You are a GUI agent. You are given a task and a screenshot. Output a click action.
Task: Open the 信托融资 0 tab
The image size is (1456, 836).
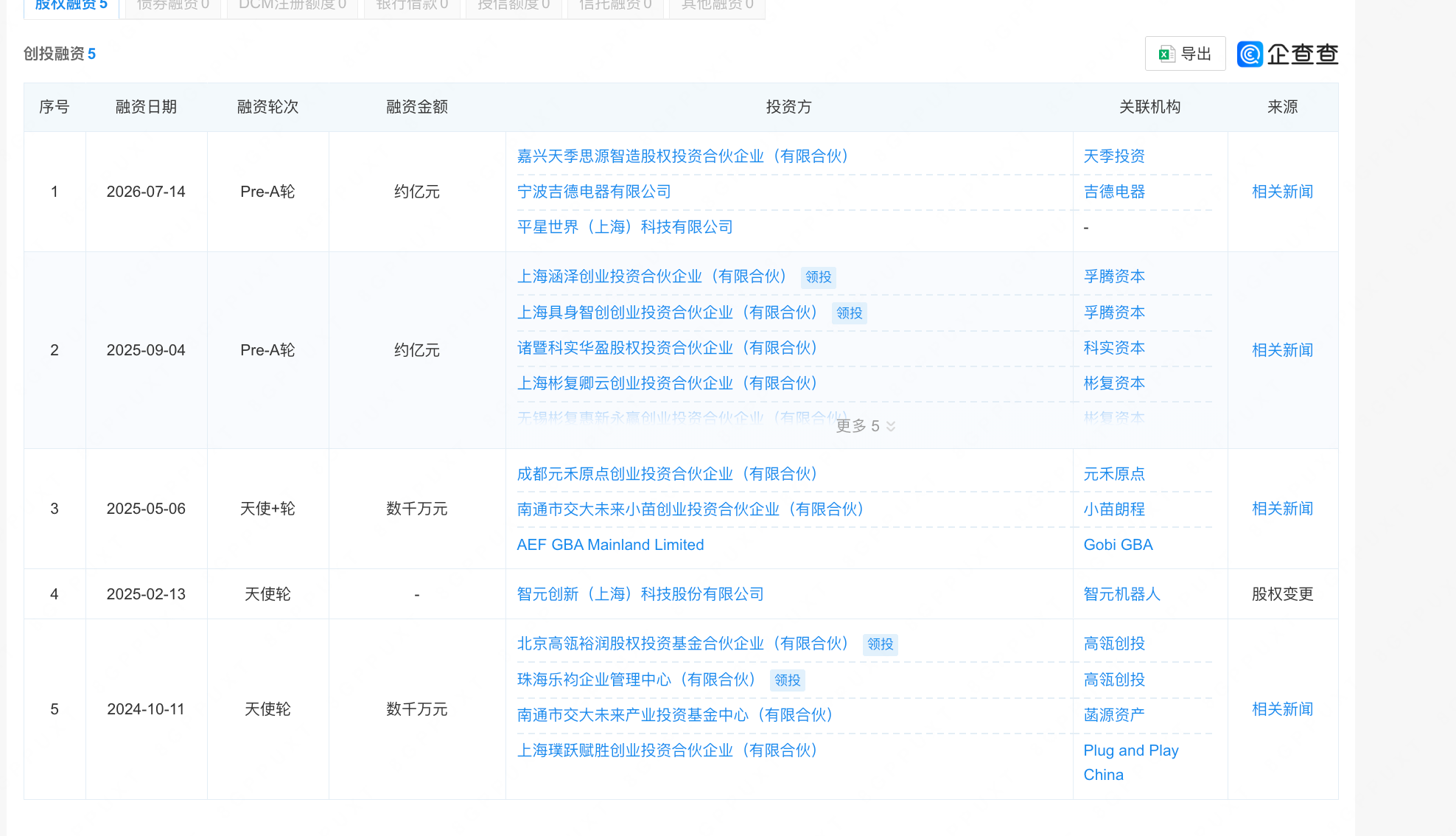click(615, 6)
